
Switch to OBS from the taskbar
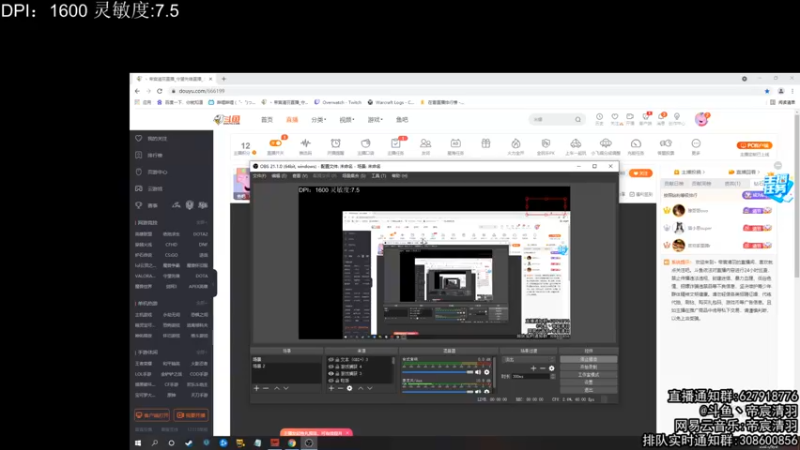(x=309, y=443)
